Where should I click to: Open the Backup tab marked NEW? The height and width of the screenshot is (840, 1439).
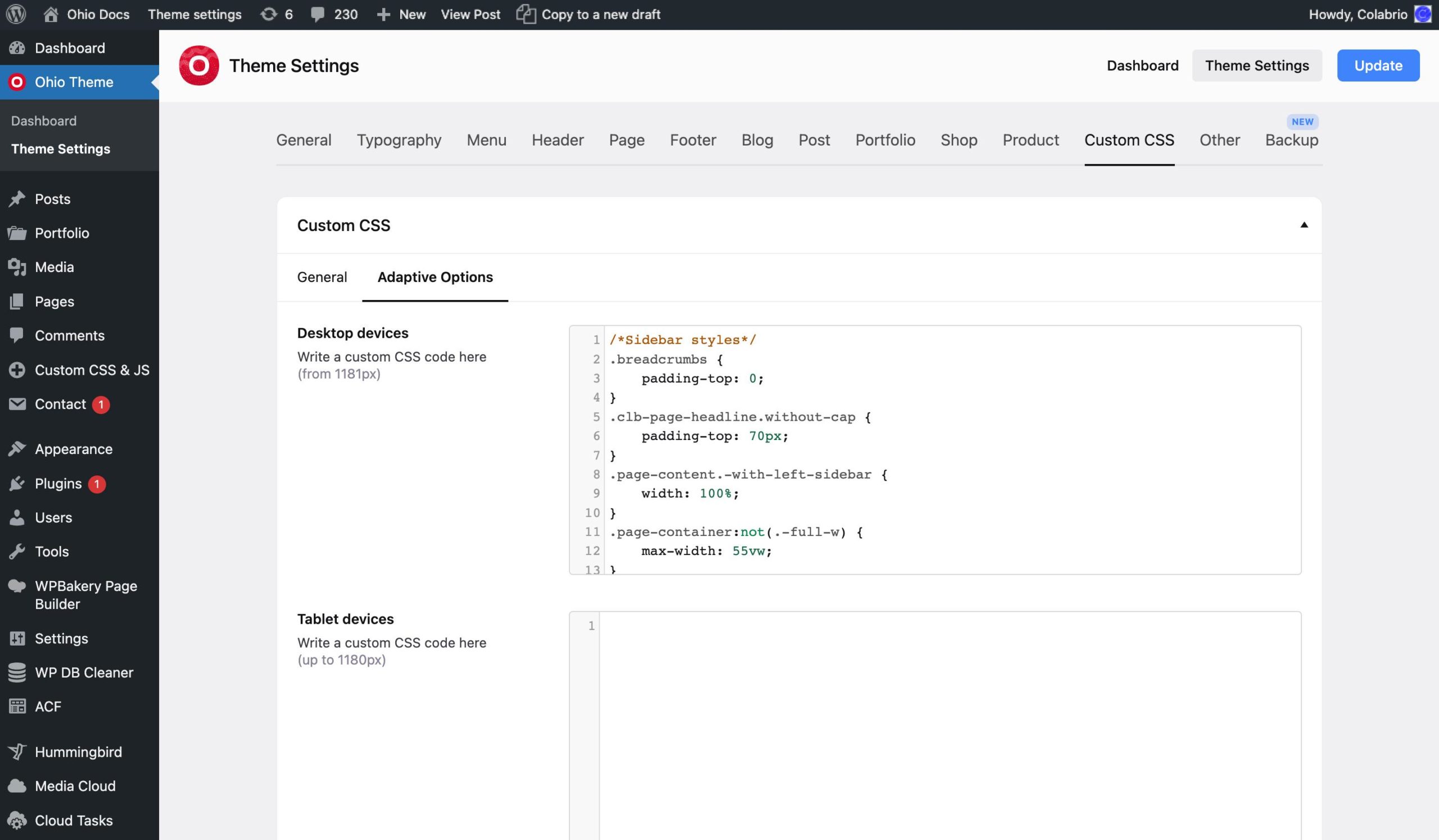1292,140
